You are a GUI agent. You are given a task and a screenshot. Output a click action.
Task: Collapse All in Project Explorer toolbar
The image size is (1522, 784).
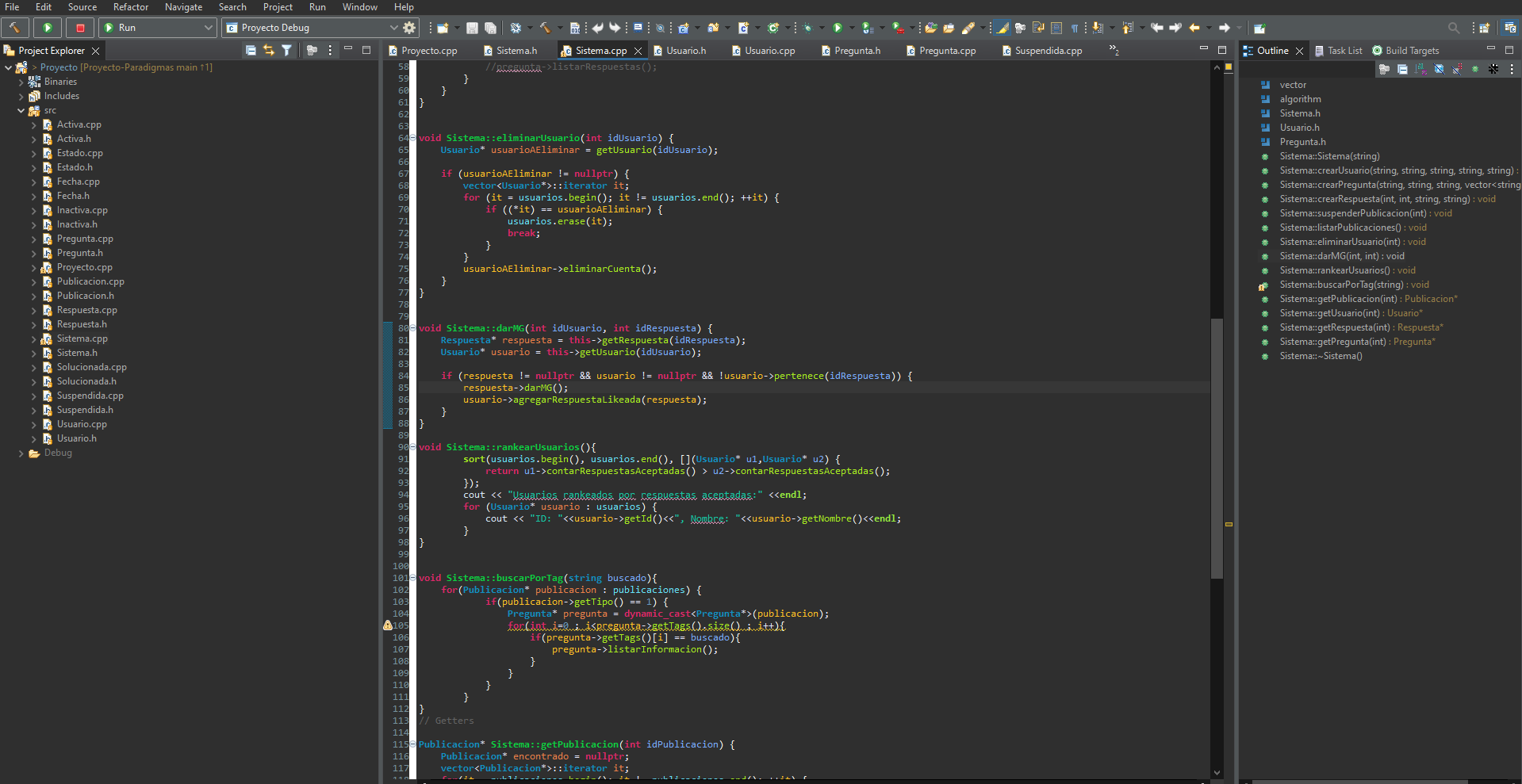[x=251, y=50]
